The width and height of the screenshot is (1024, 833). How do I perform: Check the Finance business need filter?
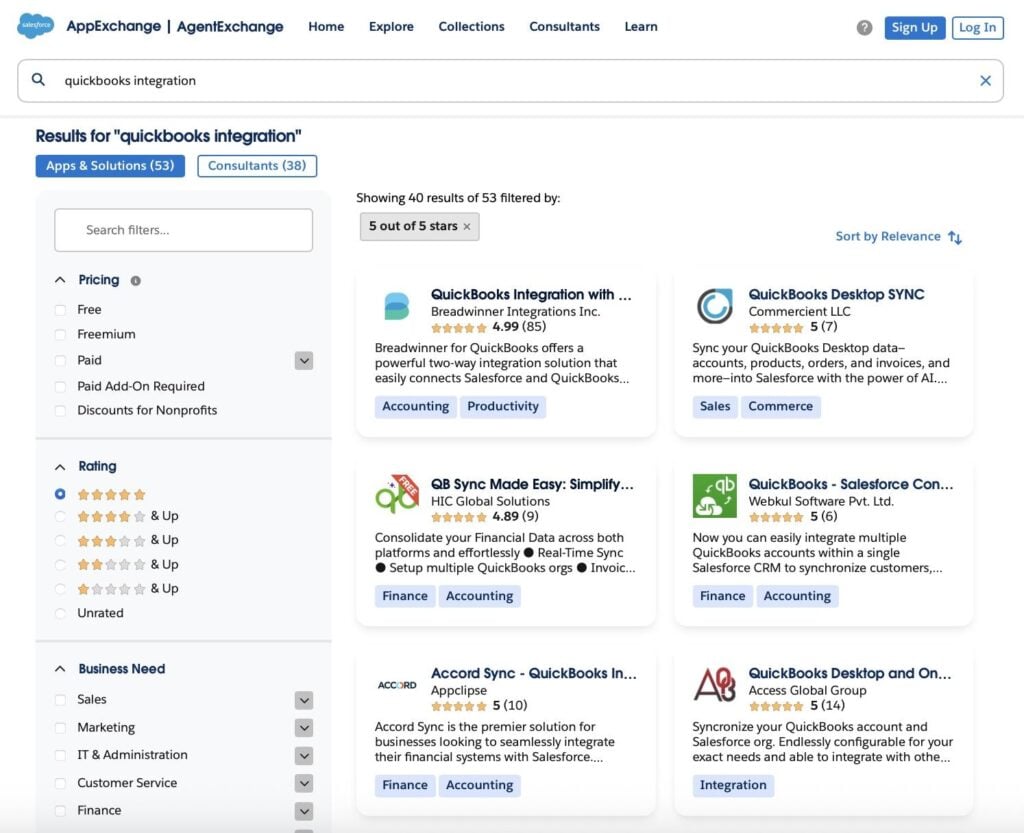[60, 811]
